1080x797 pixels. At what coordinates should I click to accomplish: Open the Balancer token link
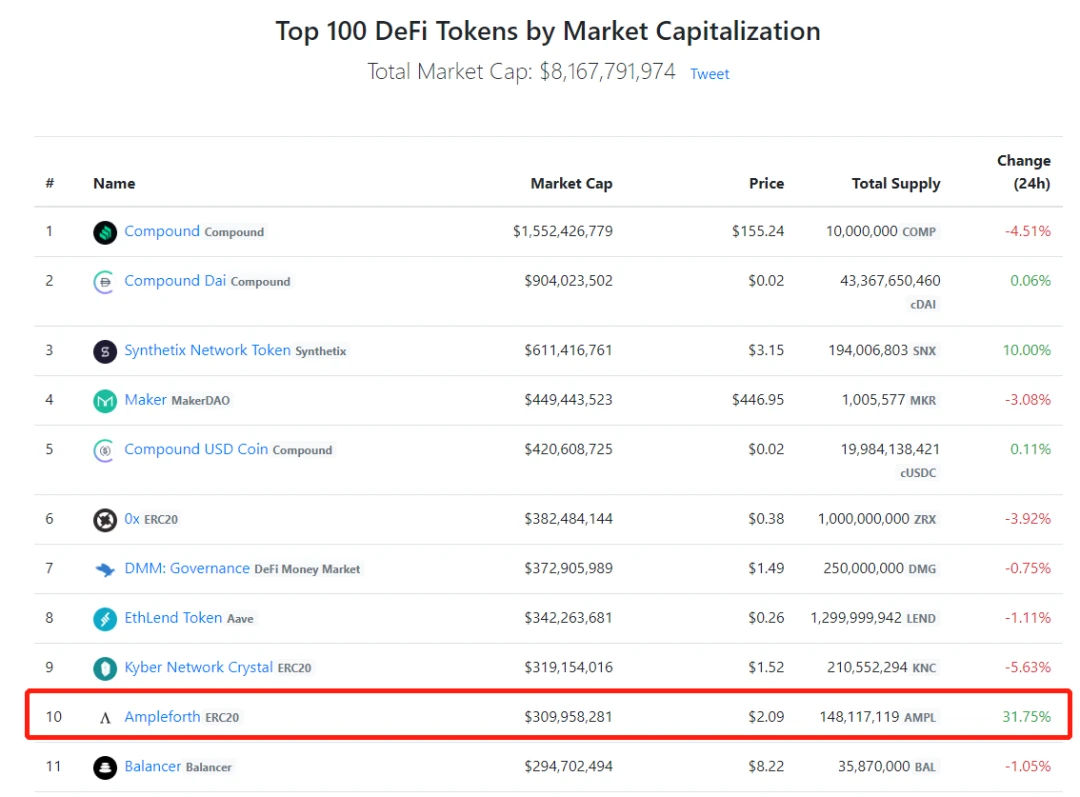tap(153, 767)
